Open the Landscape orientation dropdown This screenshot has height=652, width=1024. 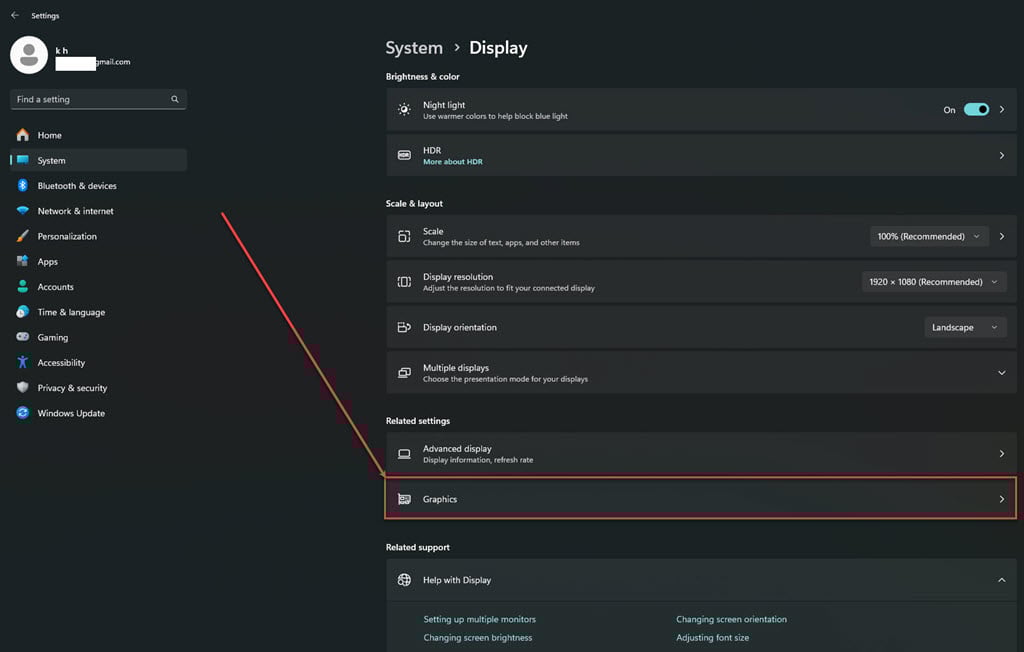pos(964,327)
